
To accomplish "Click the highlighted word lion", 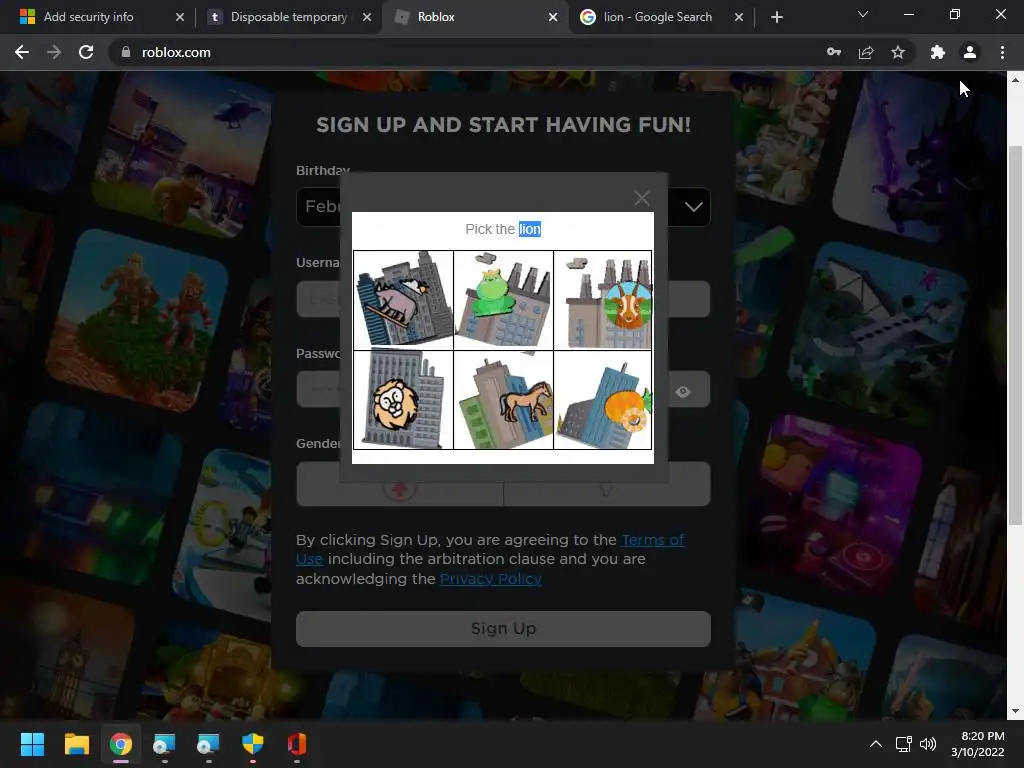I will click(530, 229).
